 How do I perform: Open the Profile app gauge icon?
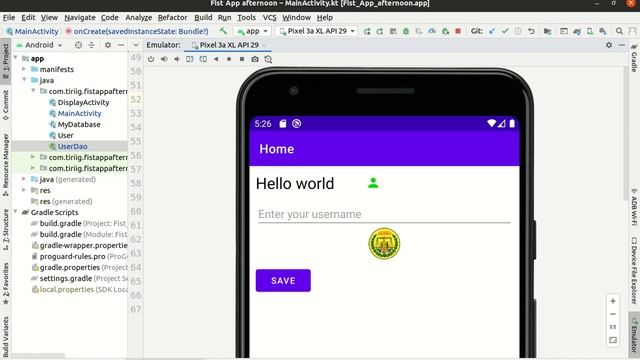click(432, 31)
